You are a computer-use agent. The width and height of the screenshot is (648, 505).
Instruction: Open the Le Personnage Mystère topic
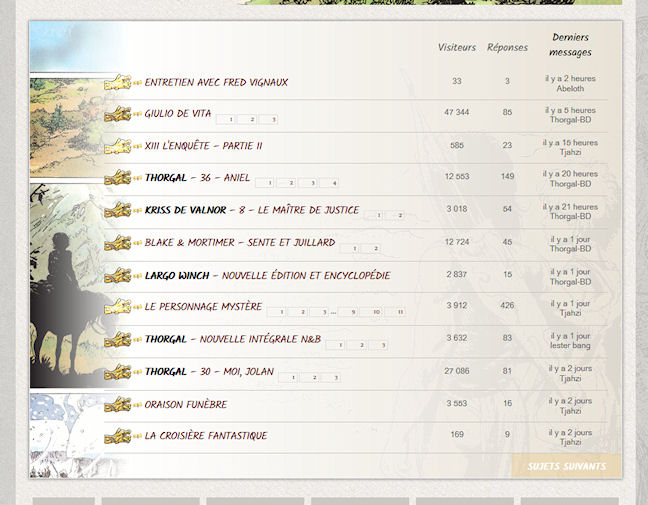[203, 307]
